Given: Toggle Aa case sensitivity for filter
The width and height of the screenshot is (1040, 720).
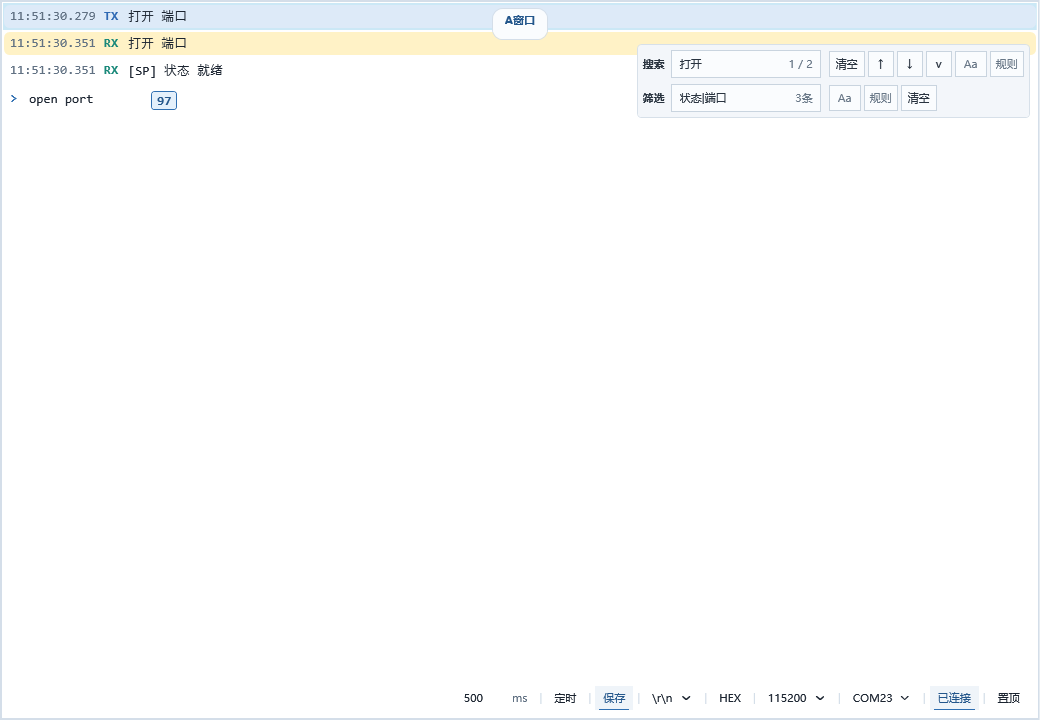Looking at the screenshot, I should coord(844,98).
